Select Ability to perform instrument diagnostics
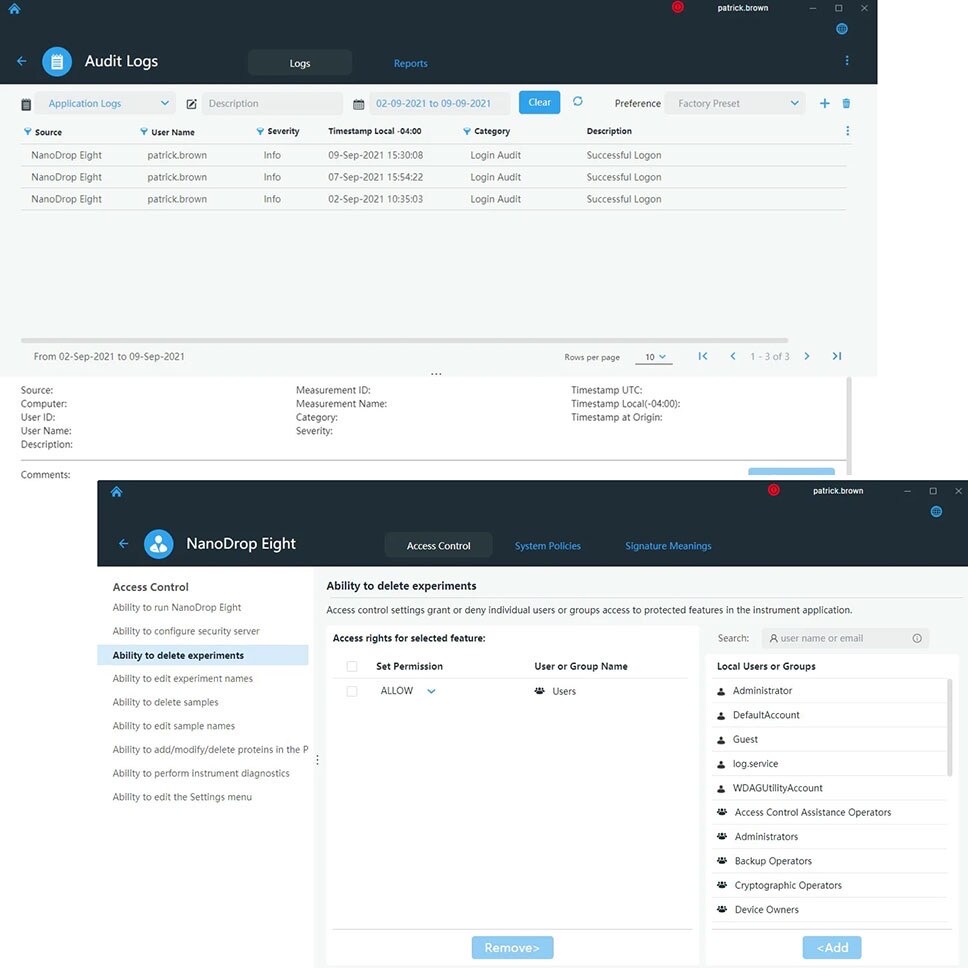This screenshot has height=968, width=968. pos(201,773)
